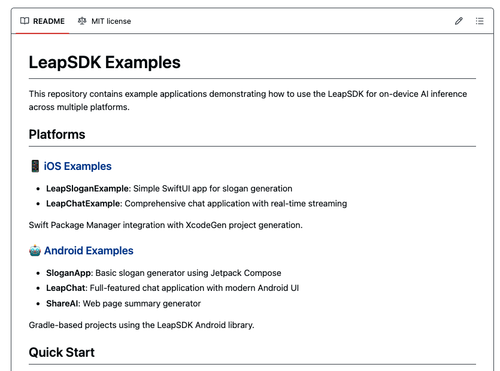Open the README tab
The height and width of the screenshot is (371, 500).
(42, 21)
